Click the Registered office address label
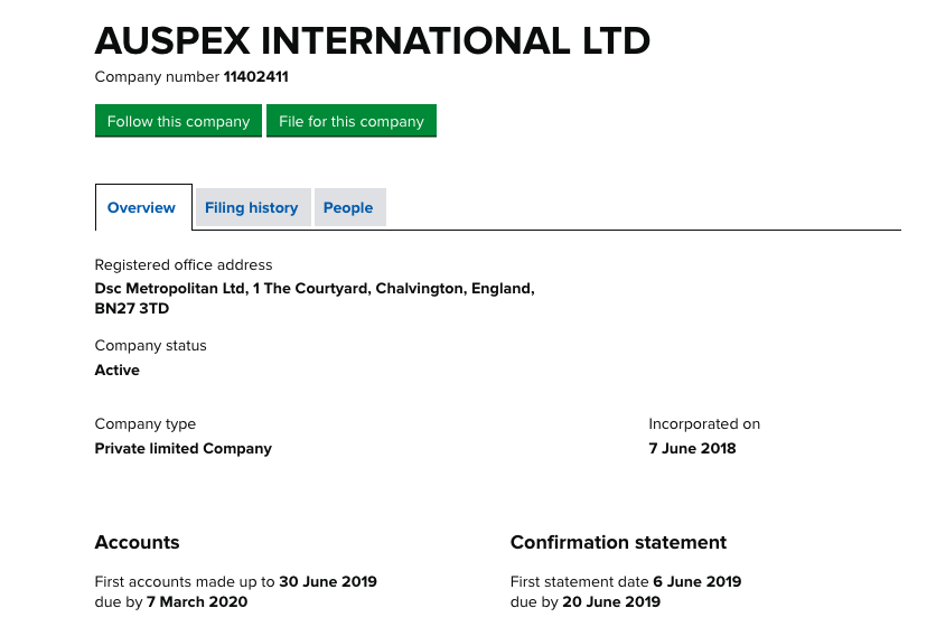 coord(183,264)
